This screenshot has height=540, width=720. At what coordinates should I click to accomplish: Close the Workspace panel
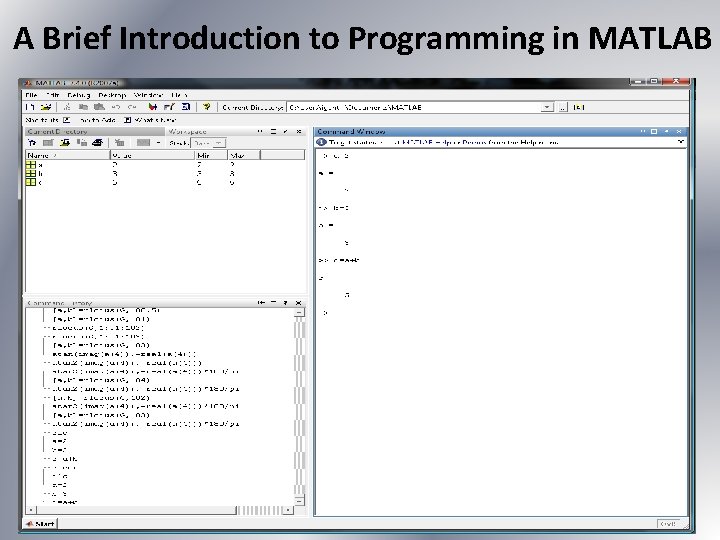299,131
